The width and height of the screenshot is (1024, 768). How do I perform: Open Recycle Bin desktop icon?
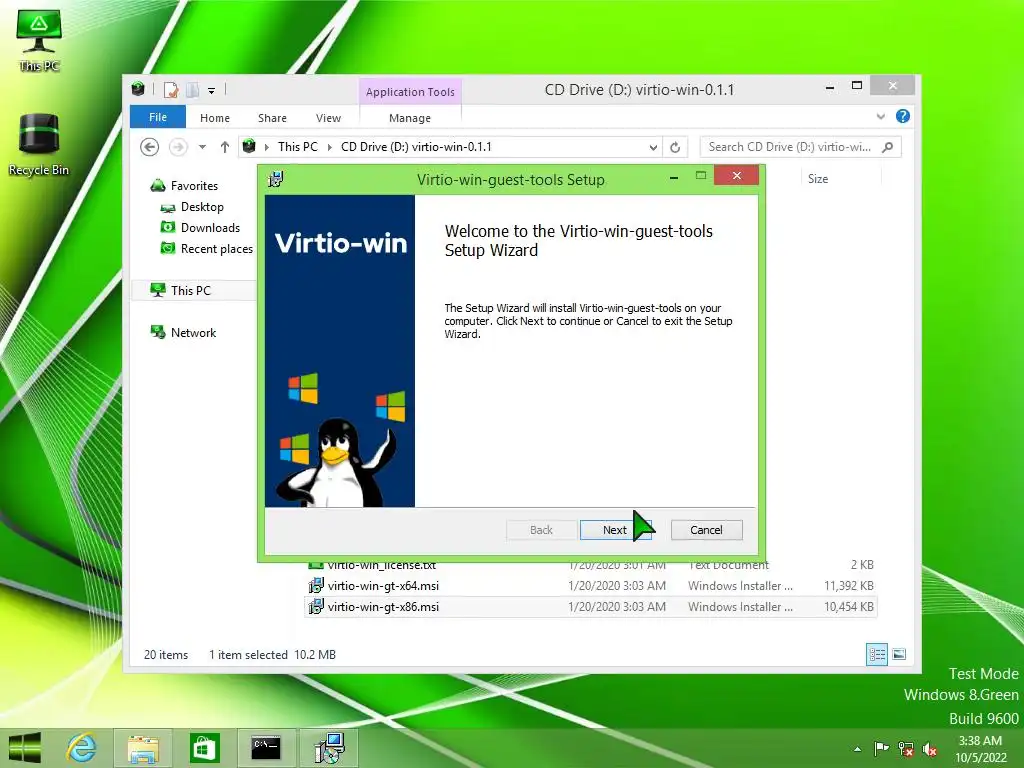click(39, 144)
